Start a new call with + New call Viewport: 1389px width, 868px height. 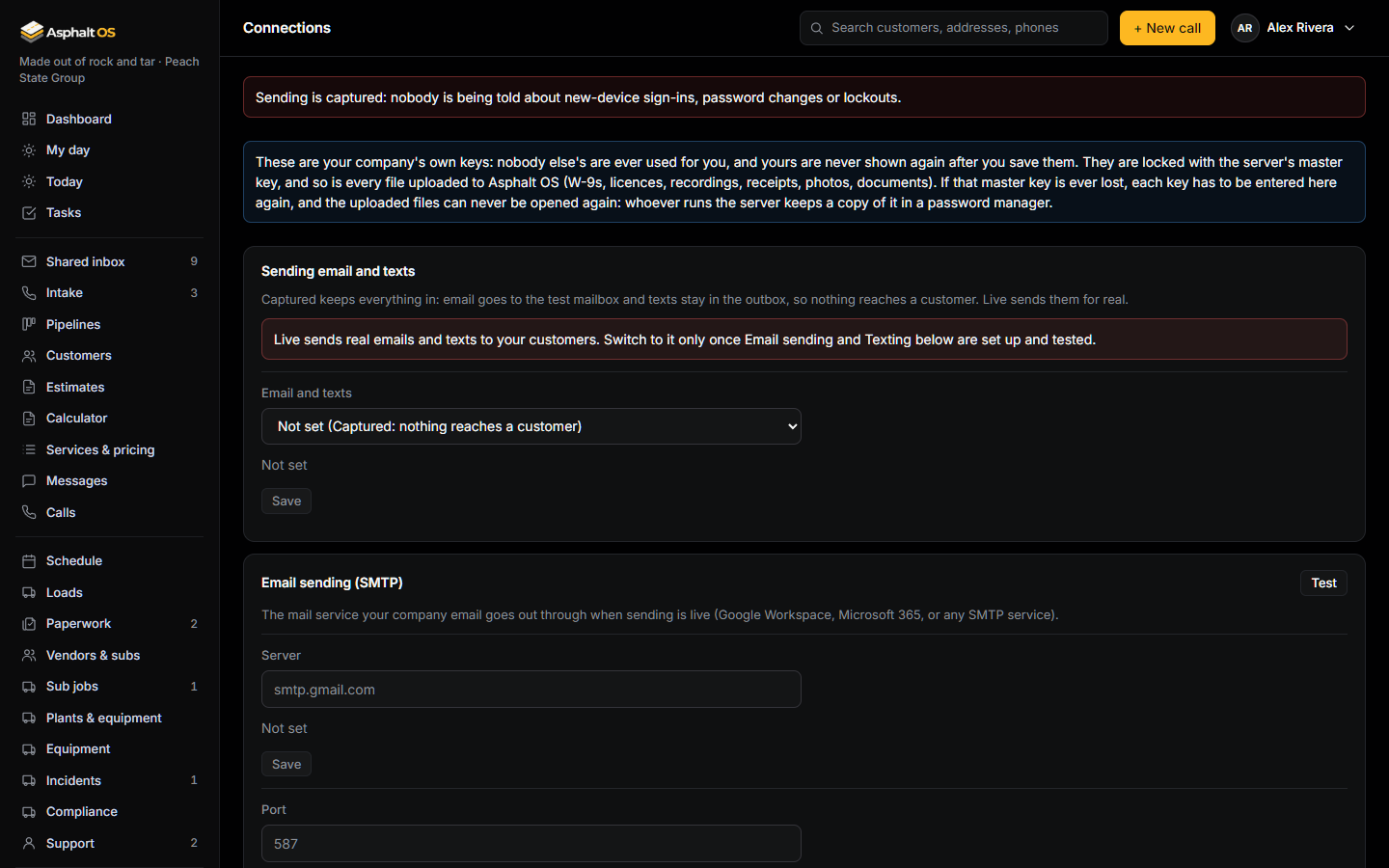[1167, 28]
